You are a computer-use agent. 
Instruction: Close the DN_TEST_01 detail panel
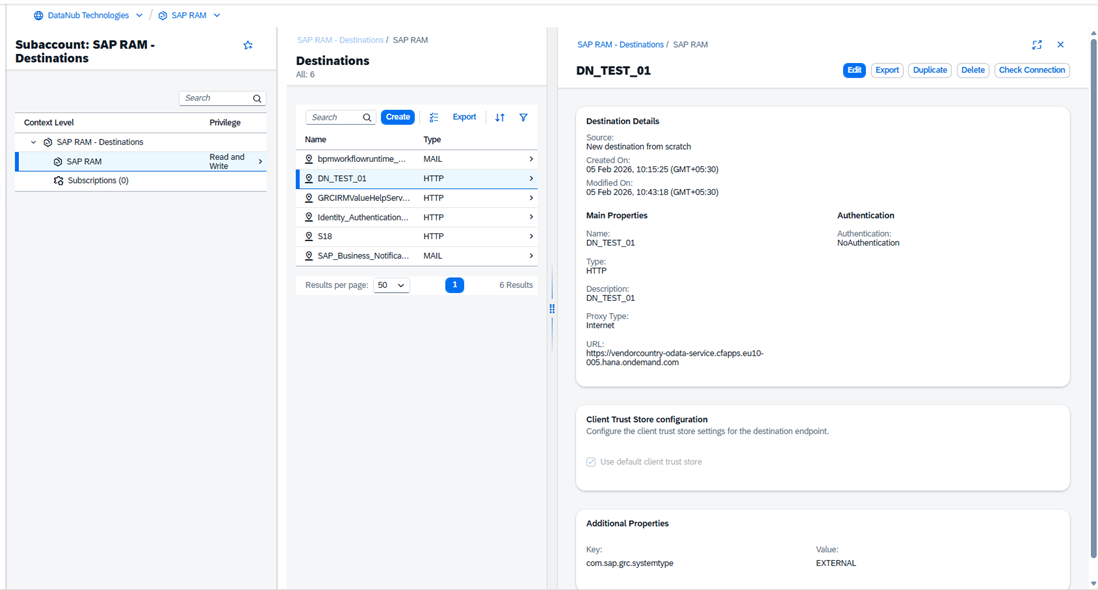pyautogui.click(x=1060, y=45)
